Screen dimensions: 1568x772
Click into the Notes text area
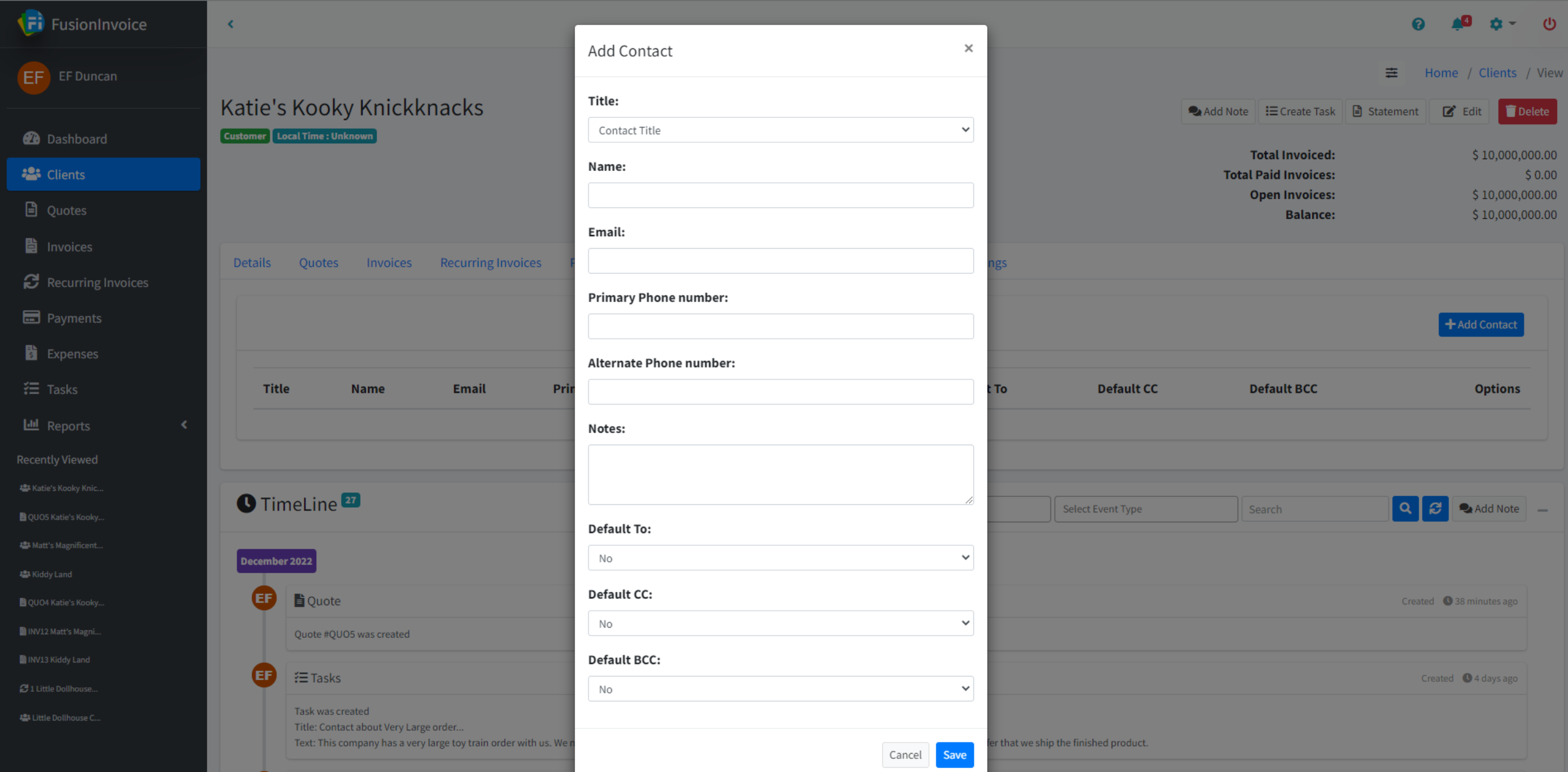coord(780,474)
